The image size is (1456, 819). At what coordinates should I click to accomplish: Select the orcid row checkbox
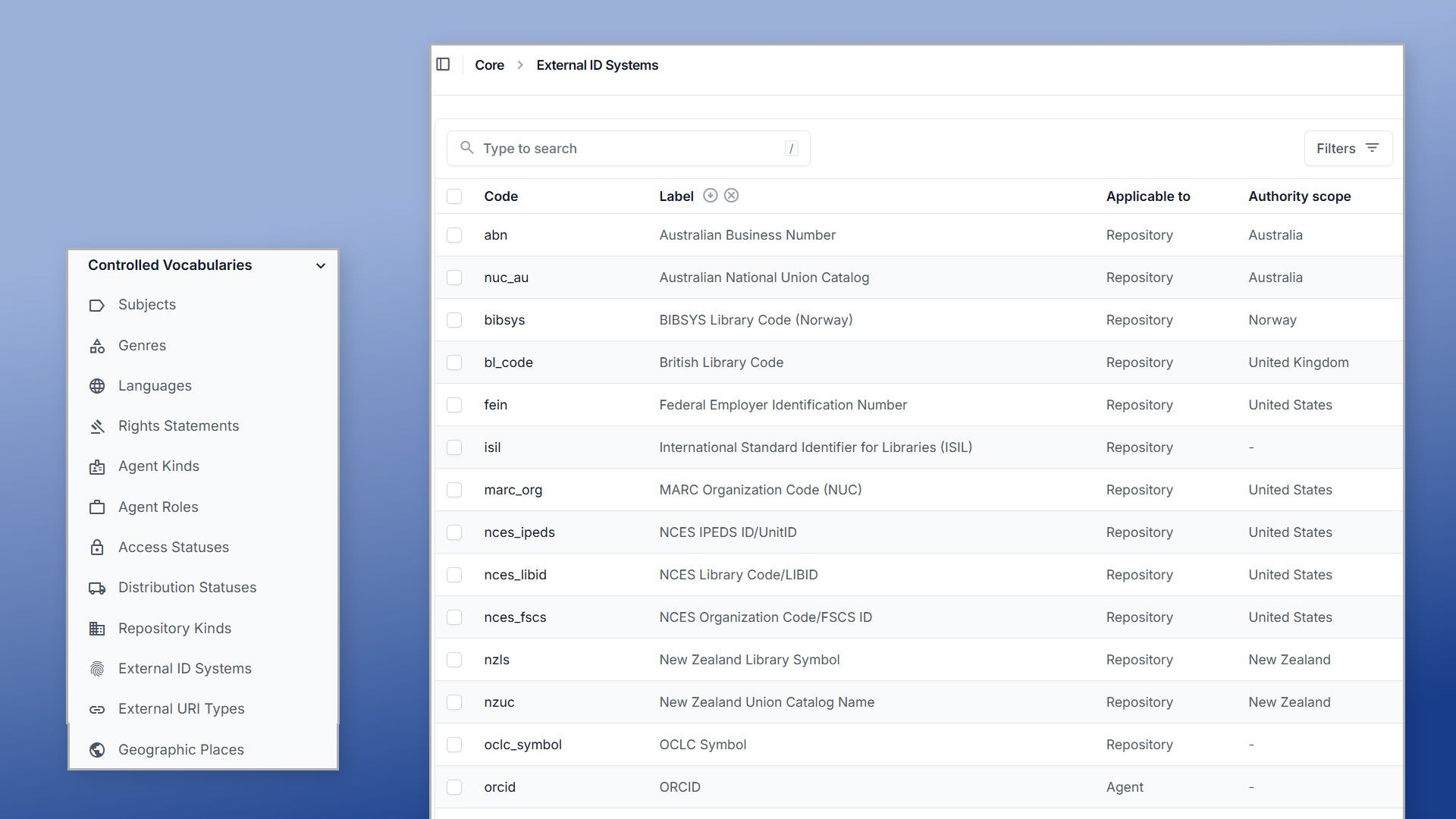click(x=454, y=787)
